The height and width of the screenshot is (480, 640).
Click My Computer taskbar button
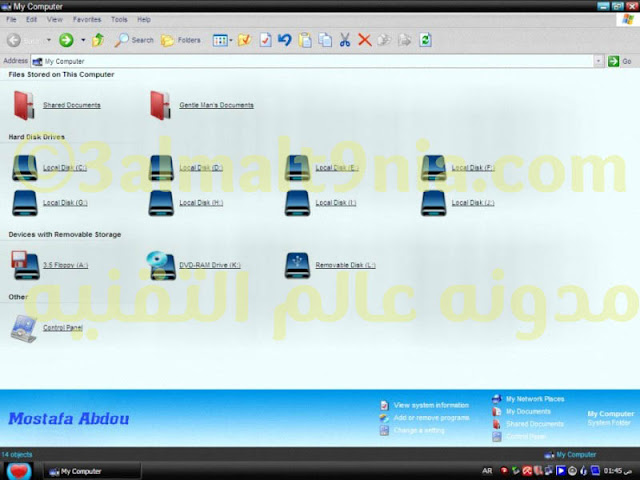92,471
